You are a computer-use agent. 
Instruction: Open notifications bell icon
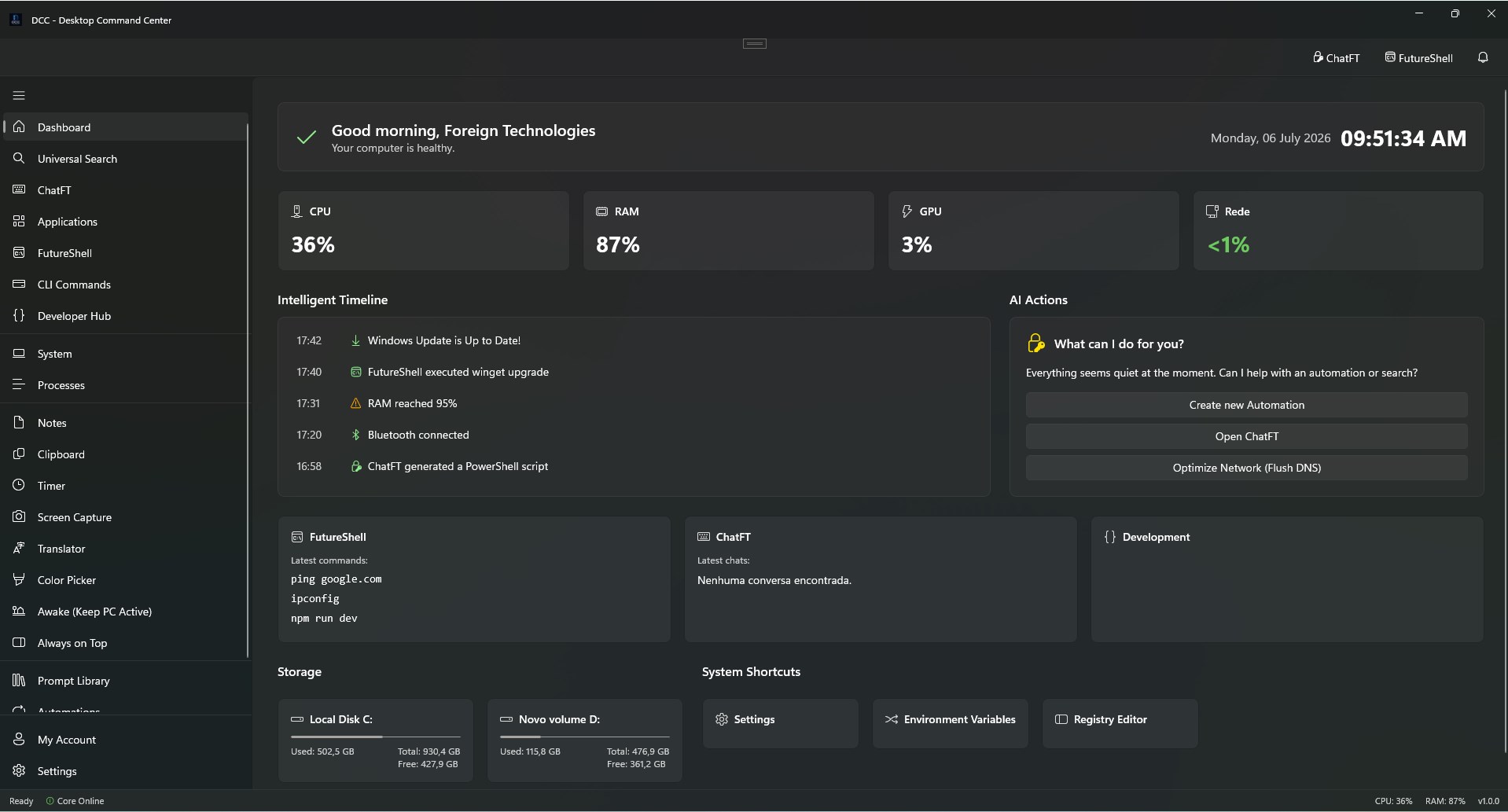(x=1483, y=57)
